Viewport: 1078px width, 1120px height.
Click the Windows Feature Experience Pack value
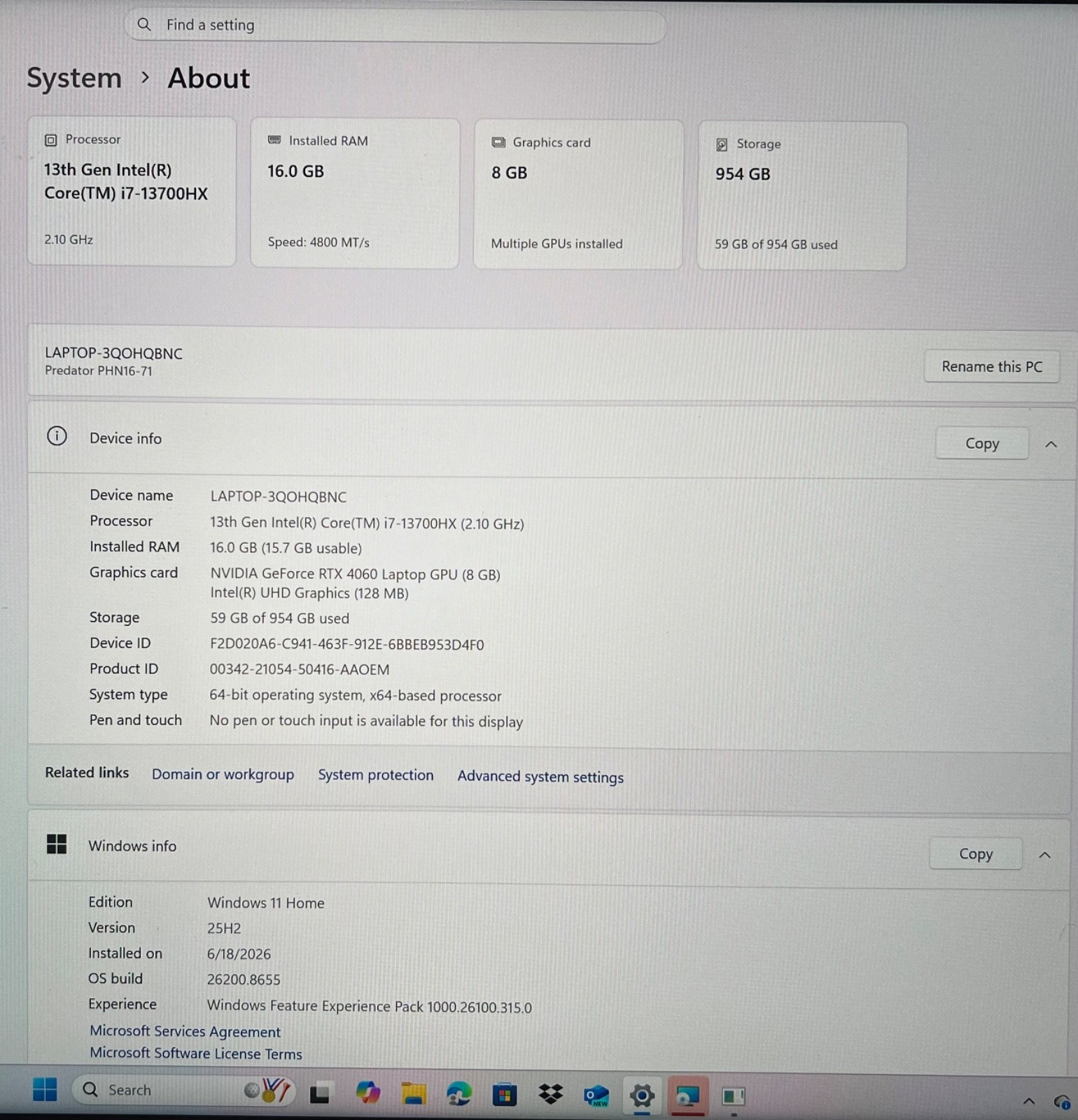[x=370, y=1007]
